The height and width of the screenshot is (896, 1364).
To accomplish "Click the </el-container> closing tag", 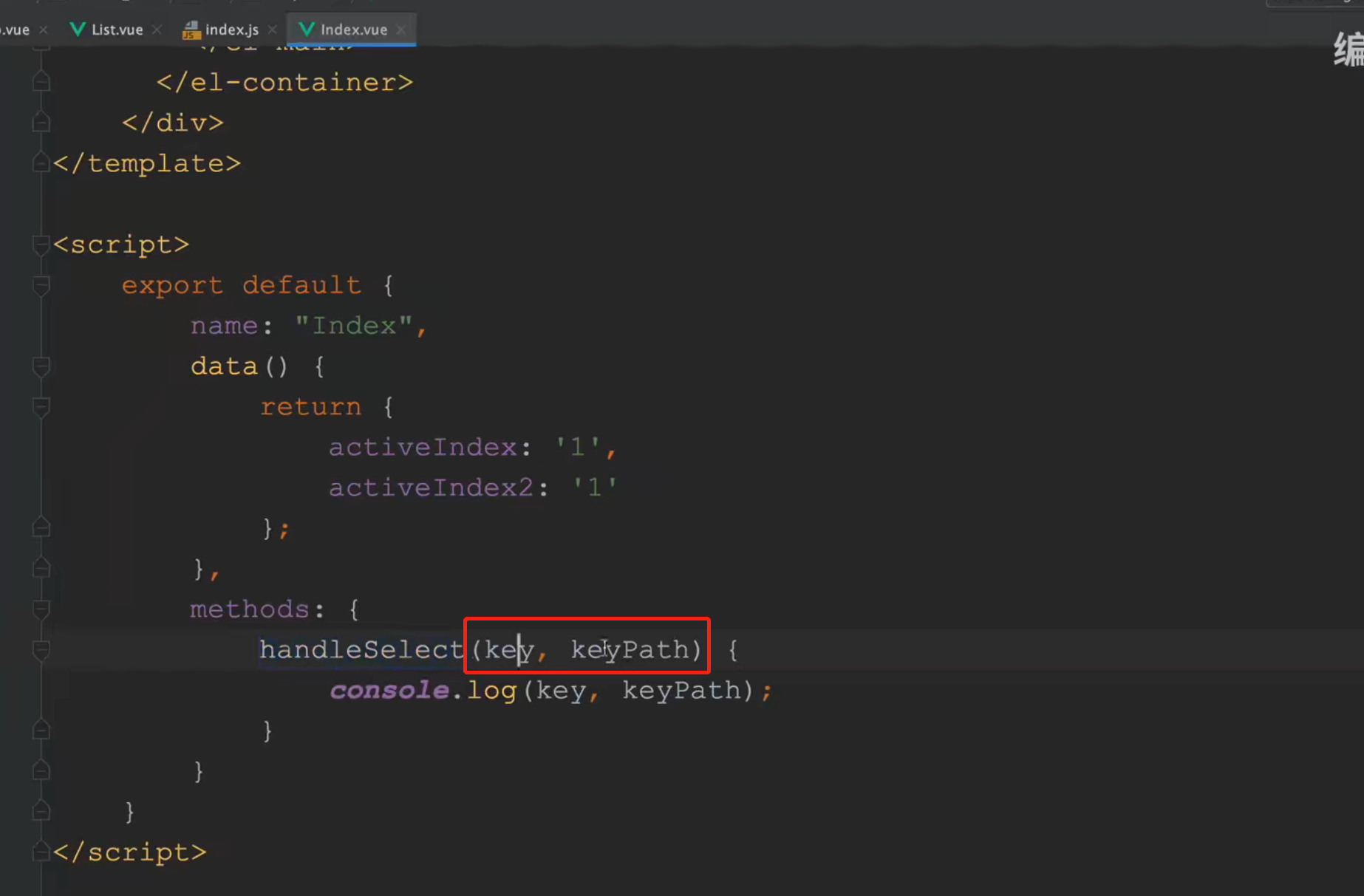I will tap(284, 82).
